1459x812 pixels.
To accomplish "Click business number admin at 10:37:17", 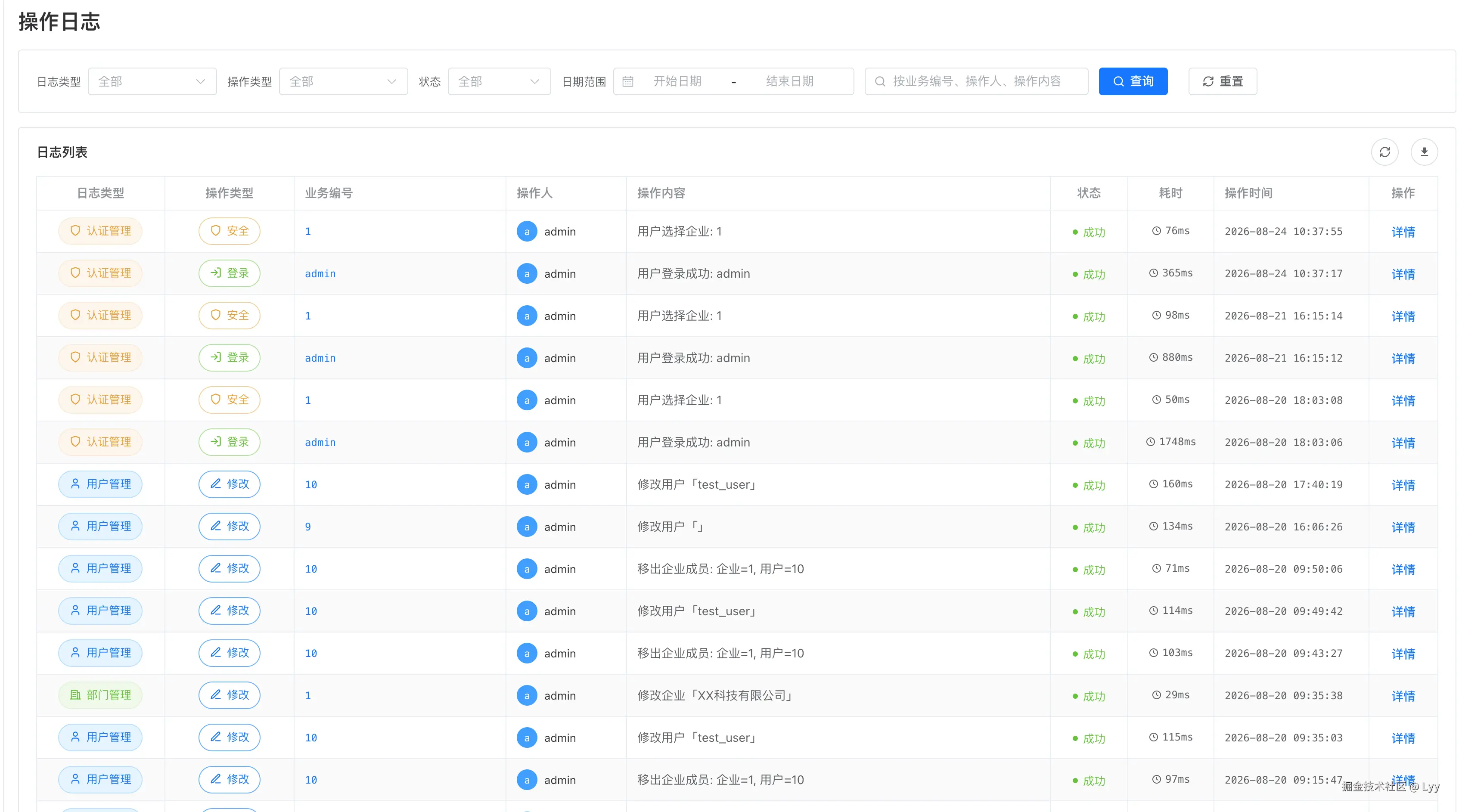I will click(x=320, y=273).
